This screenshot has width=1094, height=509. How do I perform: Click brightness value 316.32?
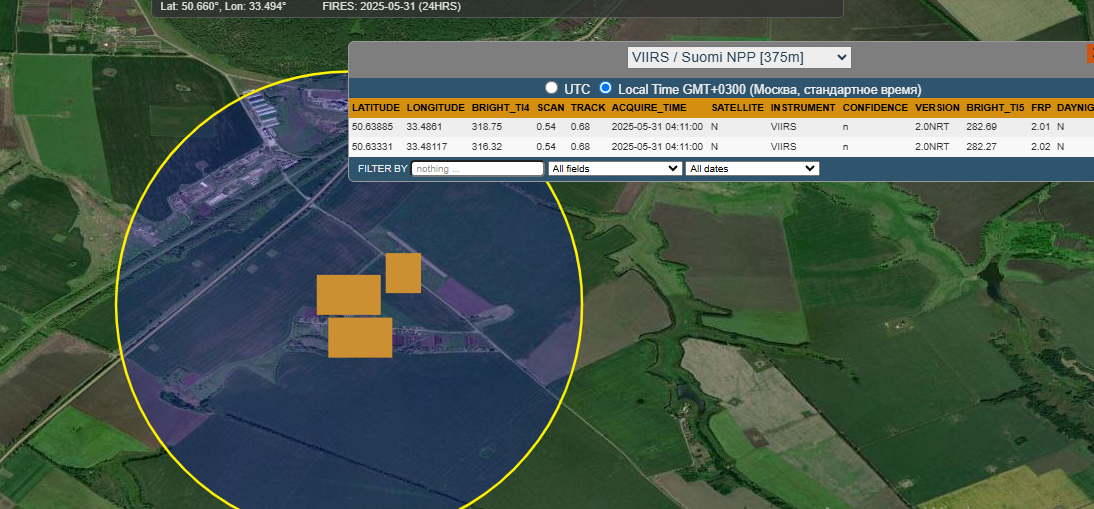point(486,146)
